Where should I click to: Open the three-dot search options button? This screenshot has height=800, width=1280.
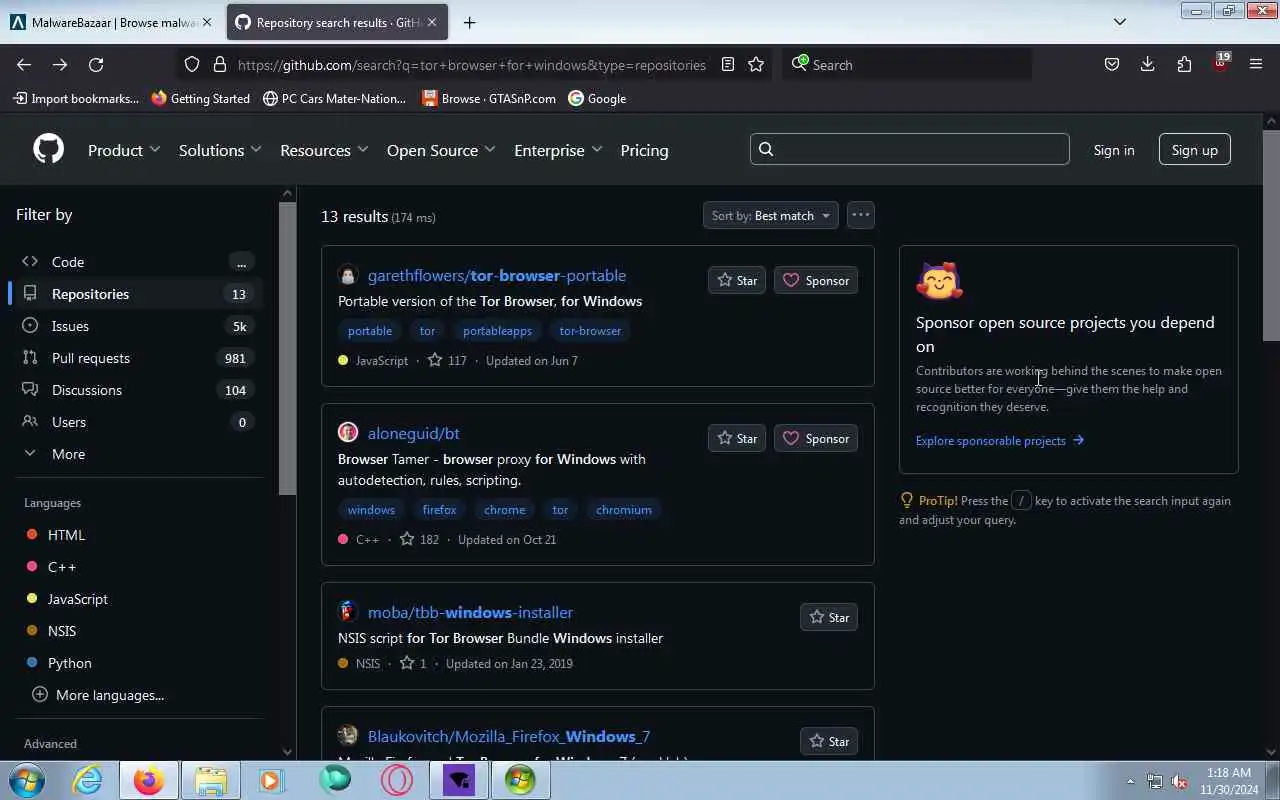click(x=860, y=215)
